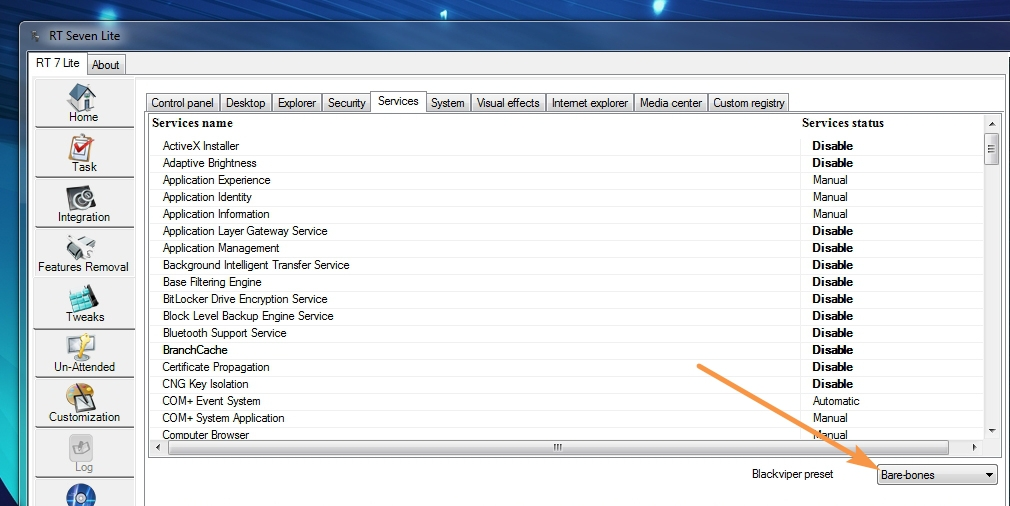1010x506 pixels.
Task: Open the Control panel tab
Action: [182, 103]
